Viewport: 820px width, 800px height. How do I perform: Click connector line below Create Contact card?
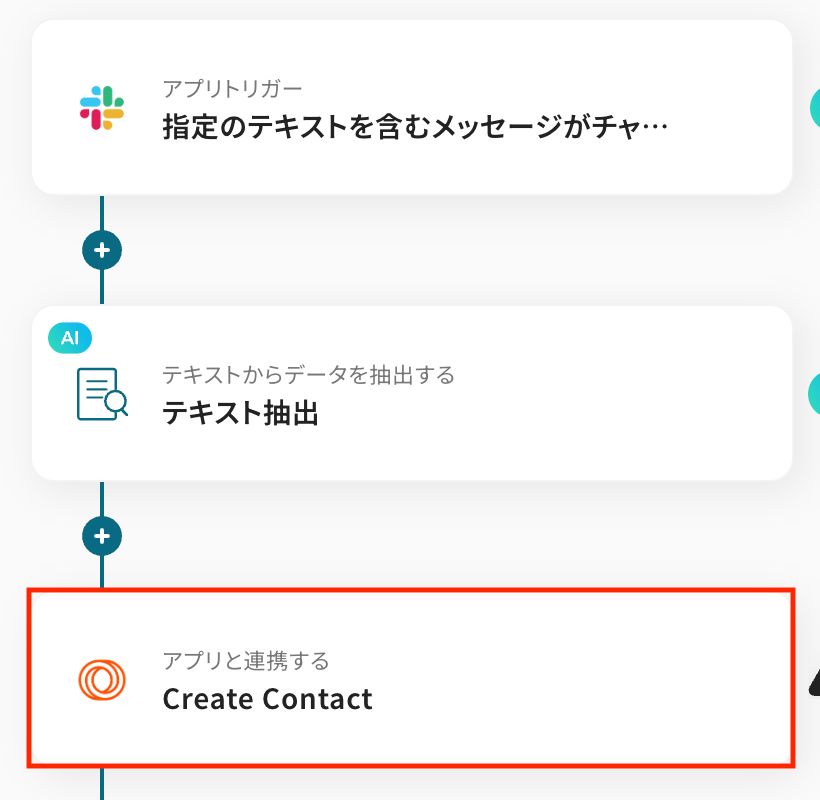[x=102, y=785]
